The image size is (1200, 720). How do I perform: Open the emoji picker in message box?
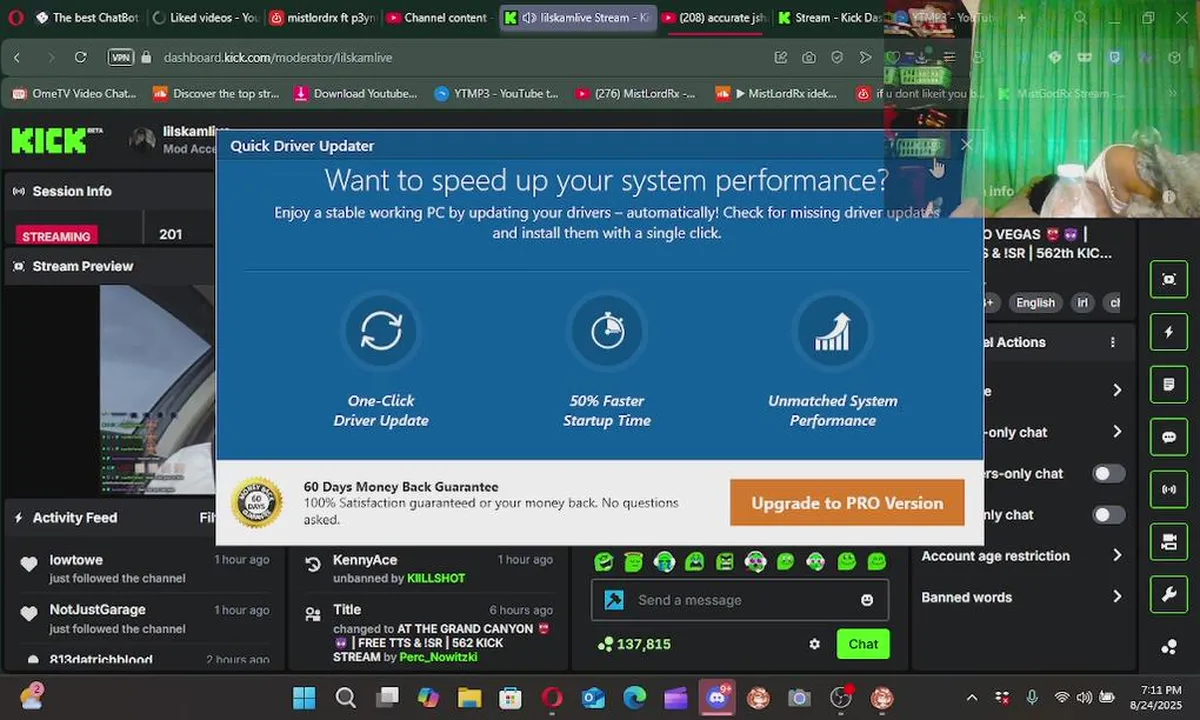pyautogui.click(x=867, y=600)
